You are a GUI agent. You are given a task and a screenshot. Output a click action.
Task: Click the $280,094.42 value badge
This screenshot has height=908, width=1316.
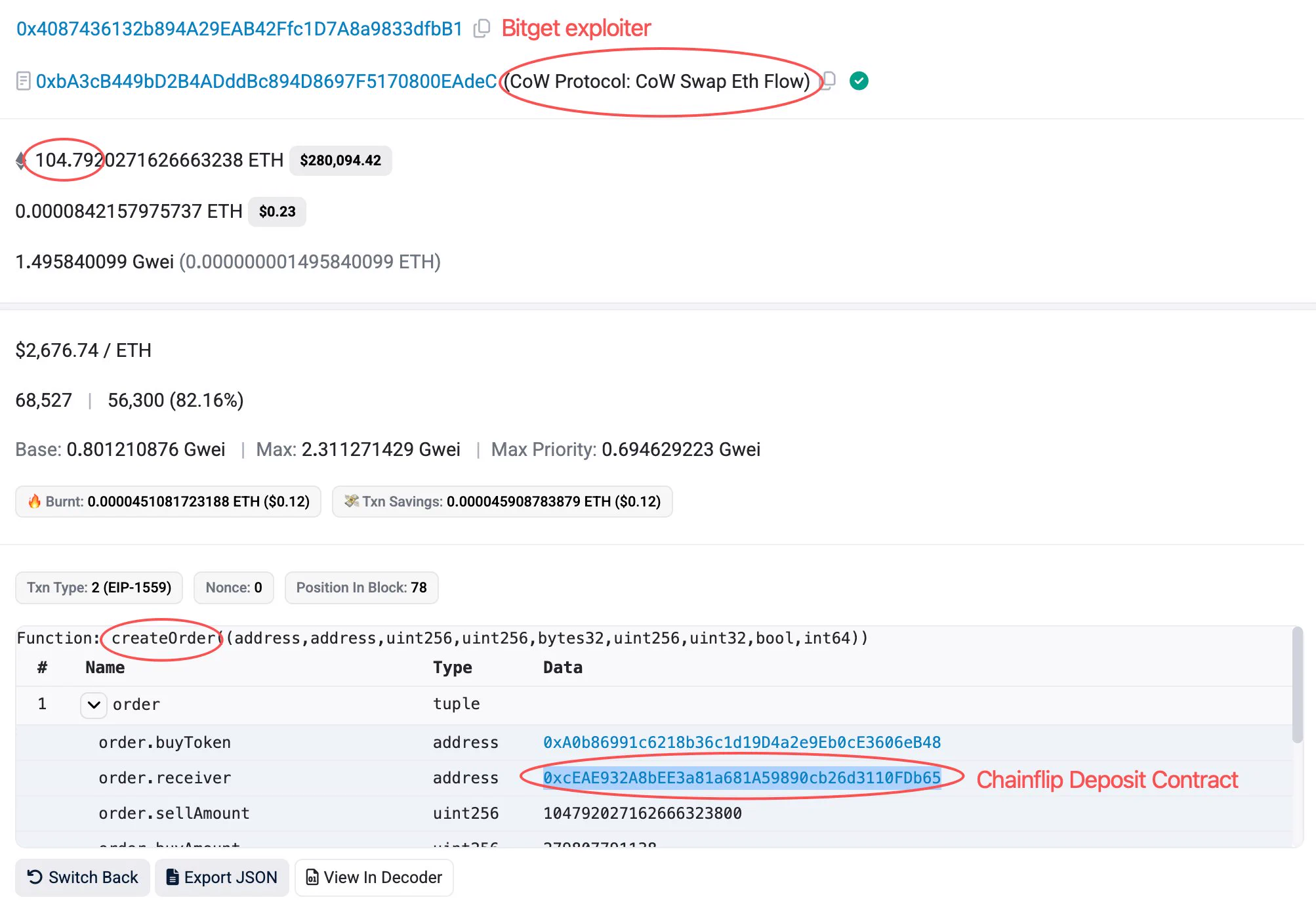click(340, 160)
